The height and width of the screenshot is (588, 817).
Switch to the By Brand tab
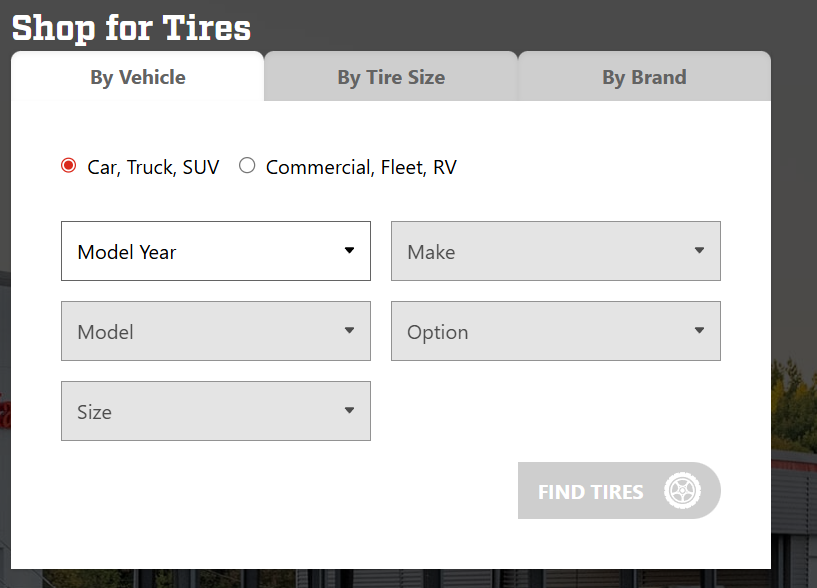click(644, 77)
